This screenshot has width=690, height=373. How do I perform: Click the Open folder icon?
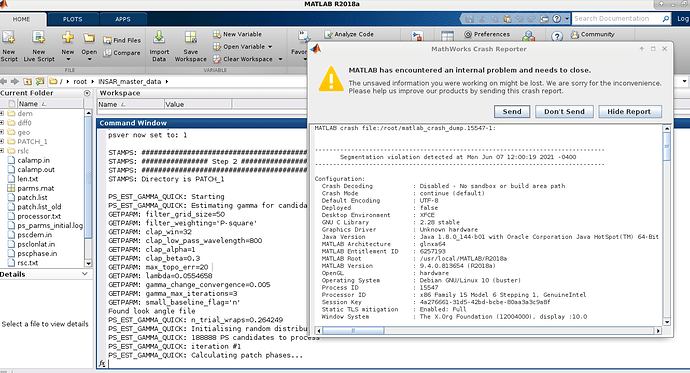pyautogui.click(x=89, y=38)
